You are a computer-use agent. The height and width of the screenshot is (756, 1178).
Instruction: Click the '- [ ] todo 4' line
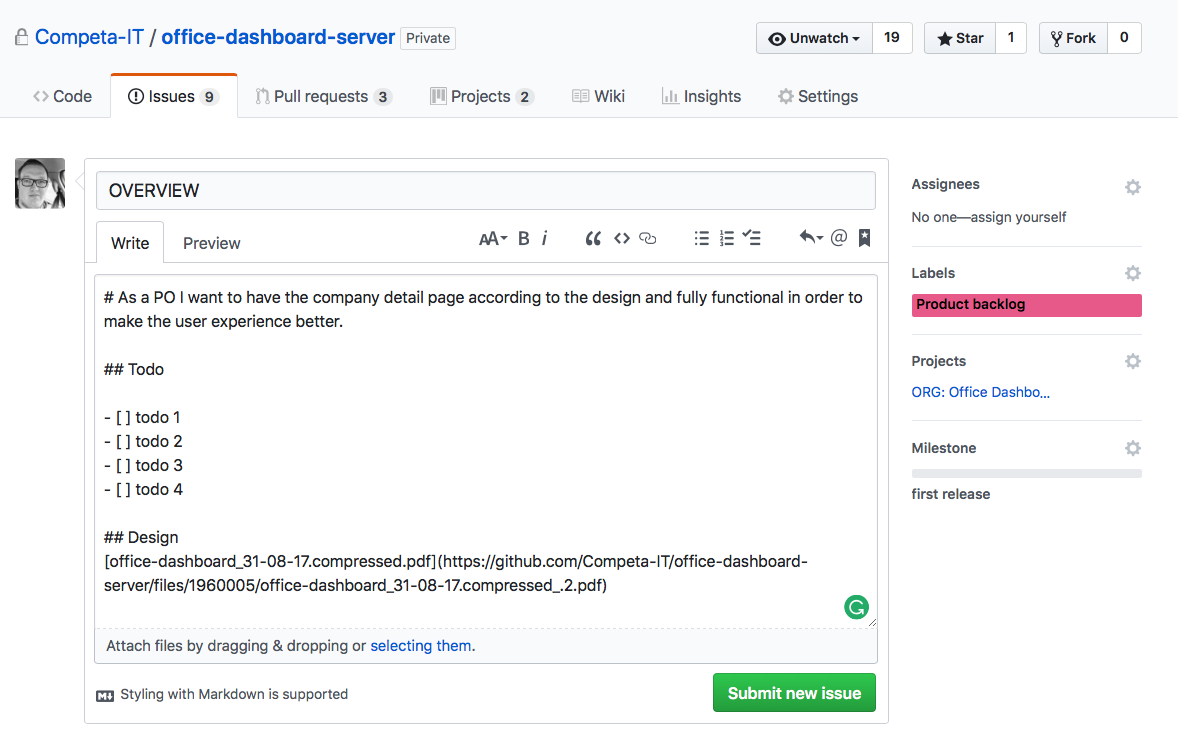tap(143, 489)
